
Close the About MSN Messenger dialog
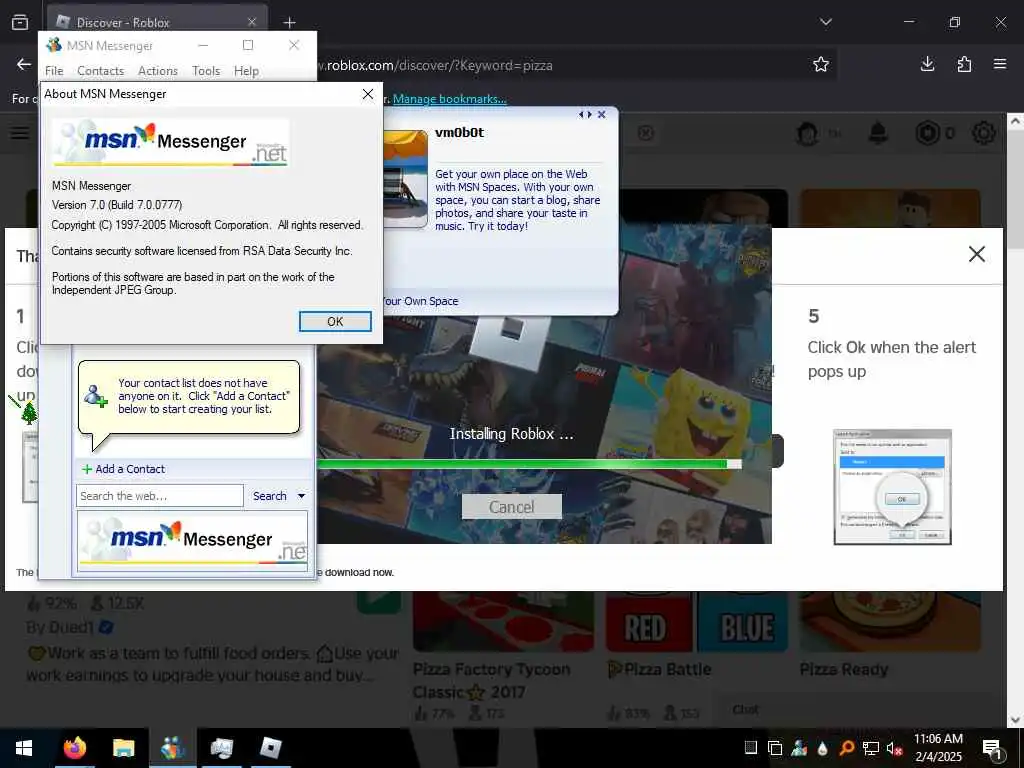click(368, 94)
